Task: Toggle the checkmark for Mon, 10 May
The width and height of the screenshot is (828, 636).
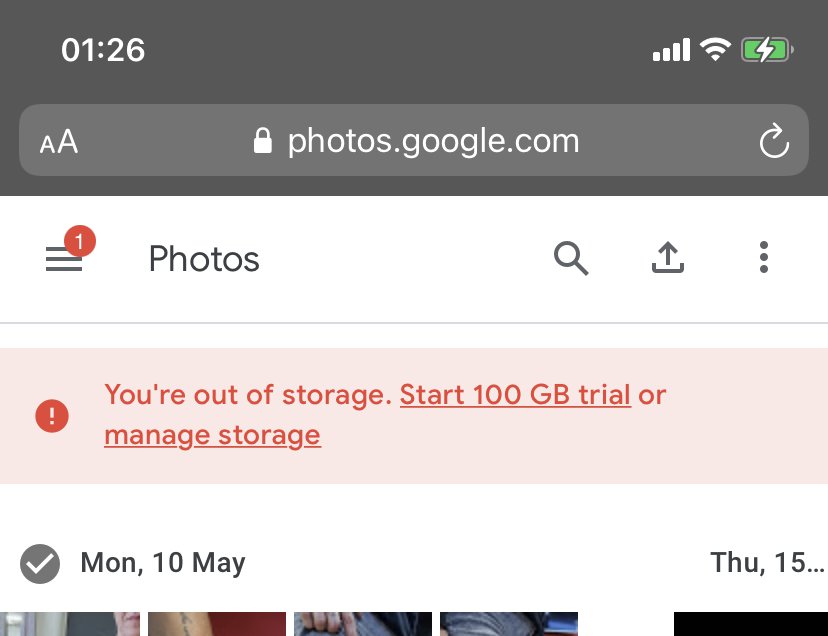Action: [40, 563]
